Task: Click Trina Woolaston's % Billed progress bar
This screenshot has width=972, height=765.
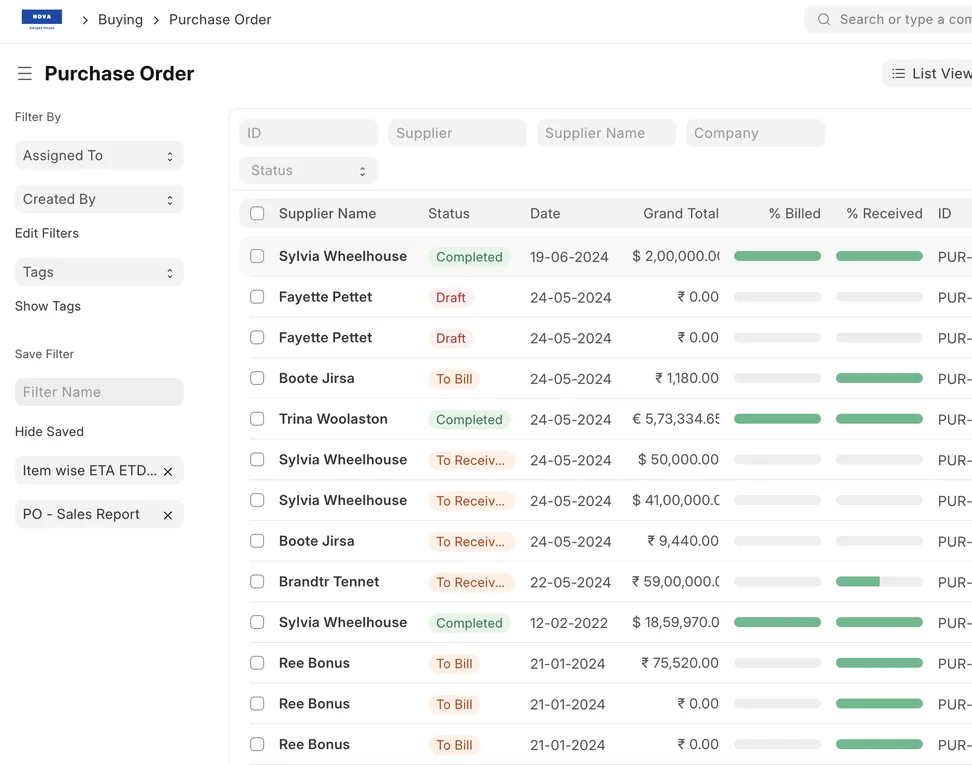Action: tap(777, 419)
